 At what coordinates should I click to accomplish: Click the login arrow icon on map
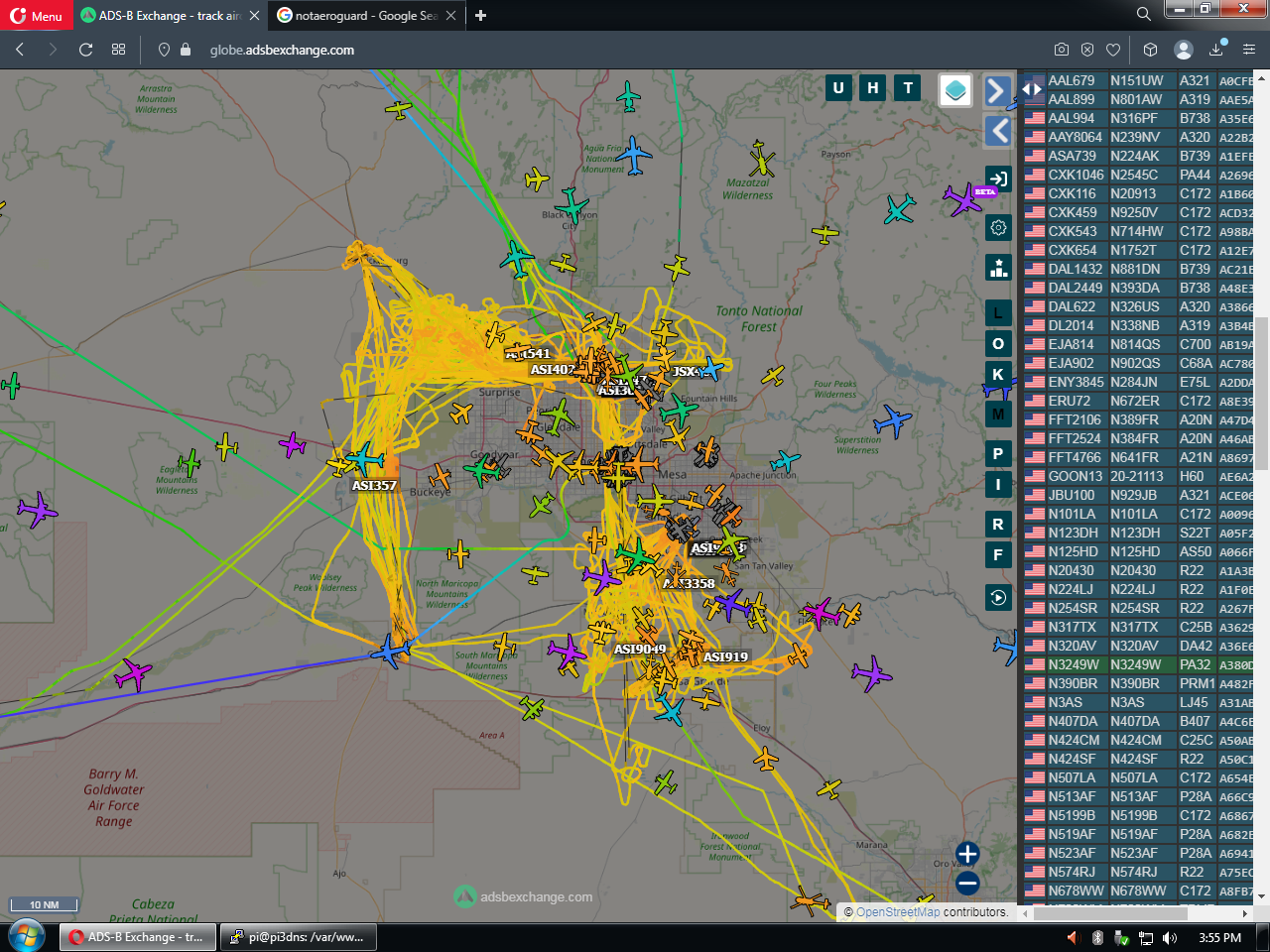tap(998, 178)
